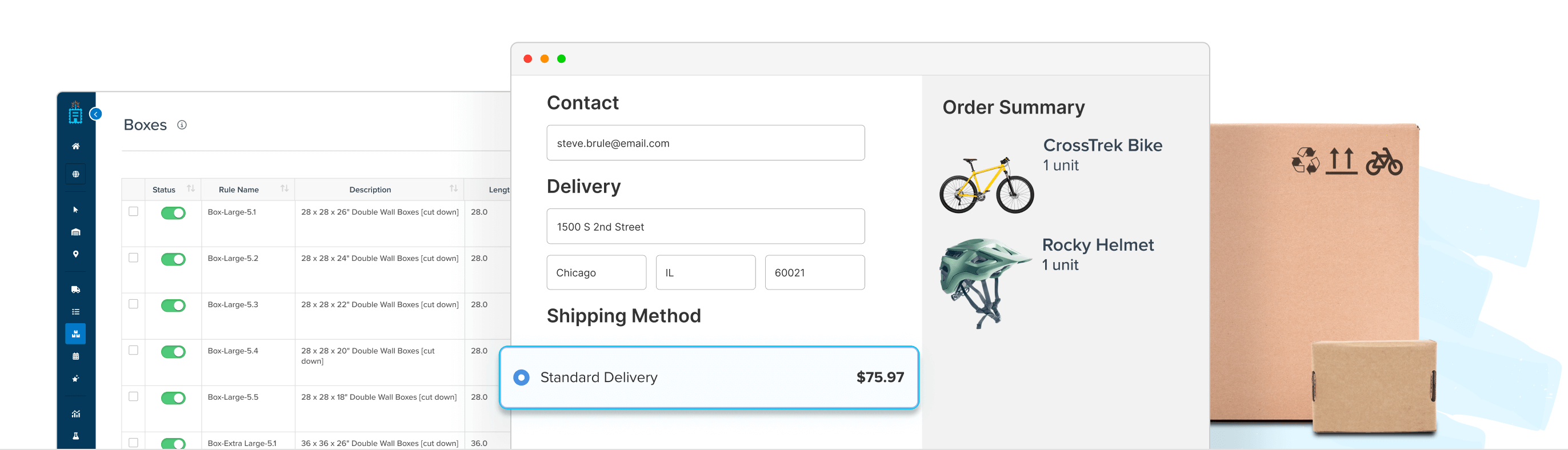Disable the Box-Large-5.1 status toggle
The width and height of the screenshot is (1568, 450).
pyautogui.click(x=174, y=213)
